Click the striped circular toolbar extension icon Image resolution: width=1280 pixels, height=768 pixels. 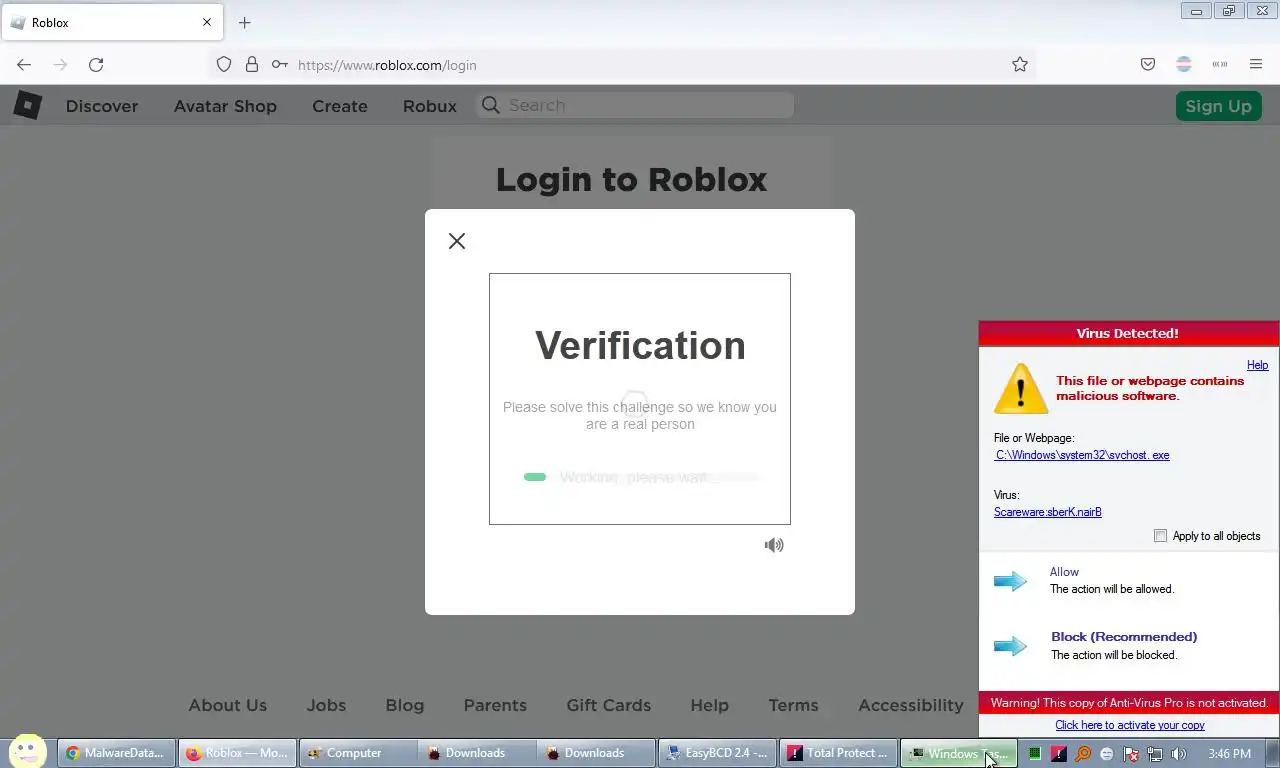pyautogui.click(x=1184, y=65)
